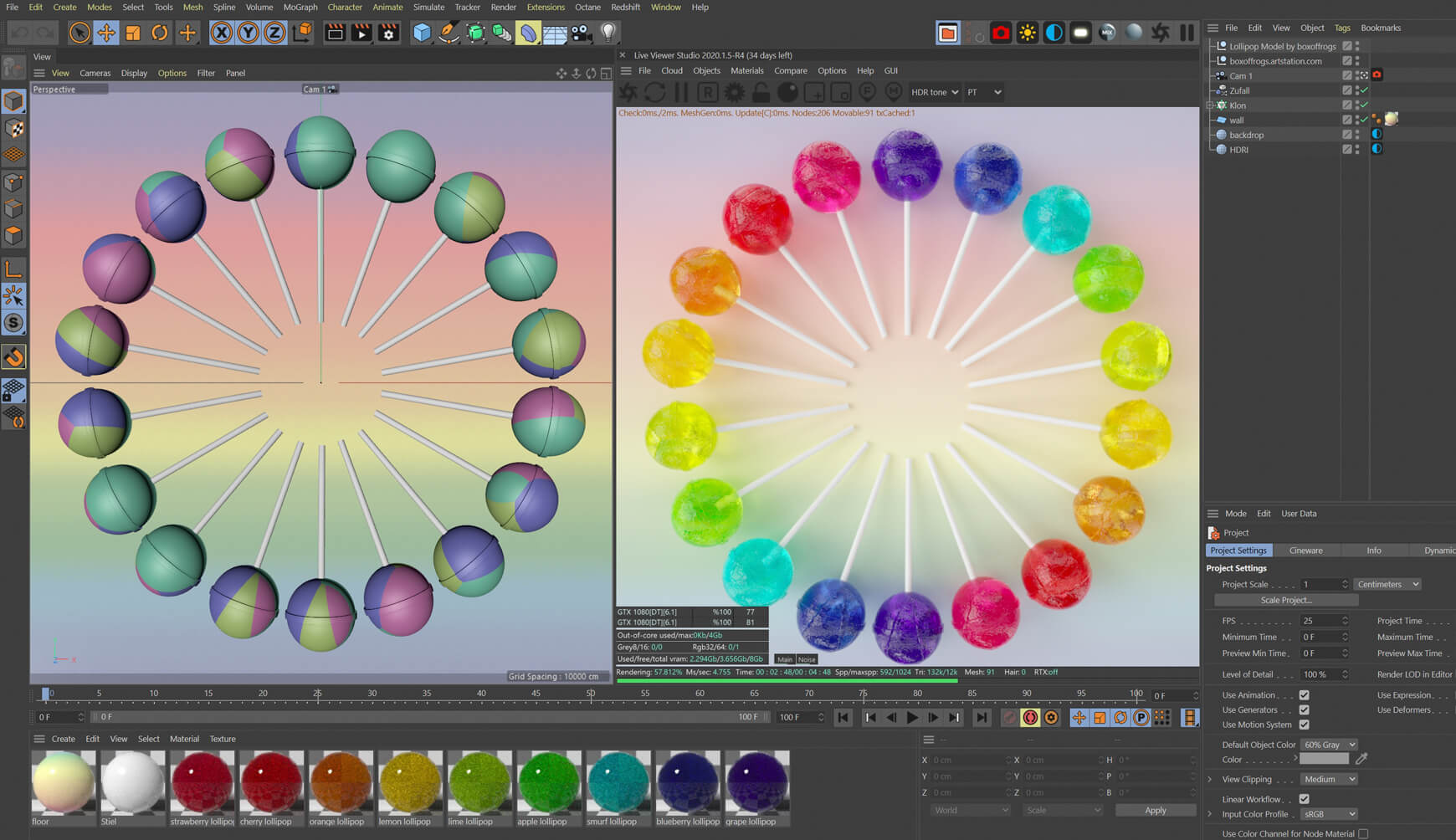
Task: Open Input Color Profile sRGB dropdown
Action: 1329,814
